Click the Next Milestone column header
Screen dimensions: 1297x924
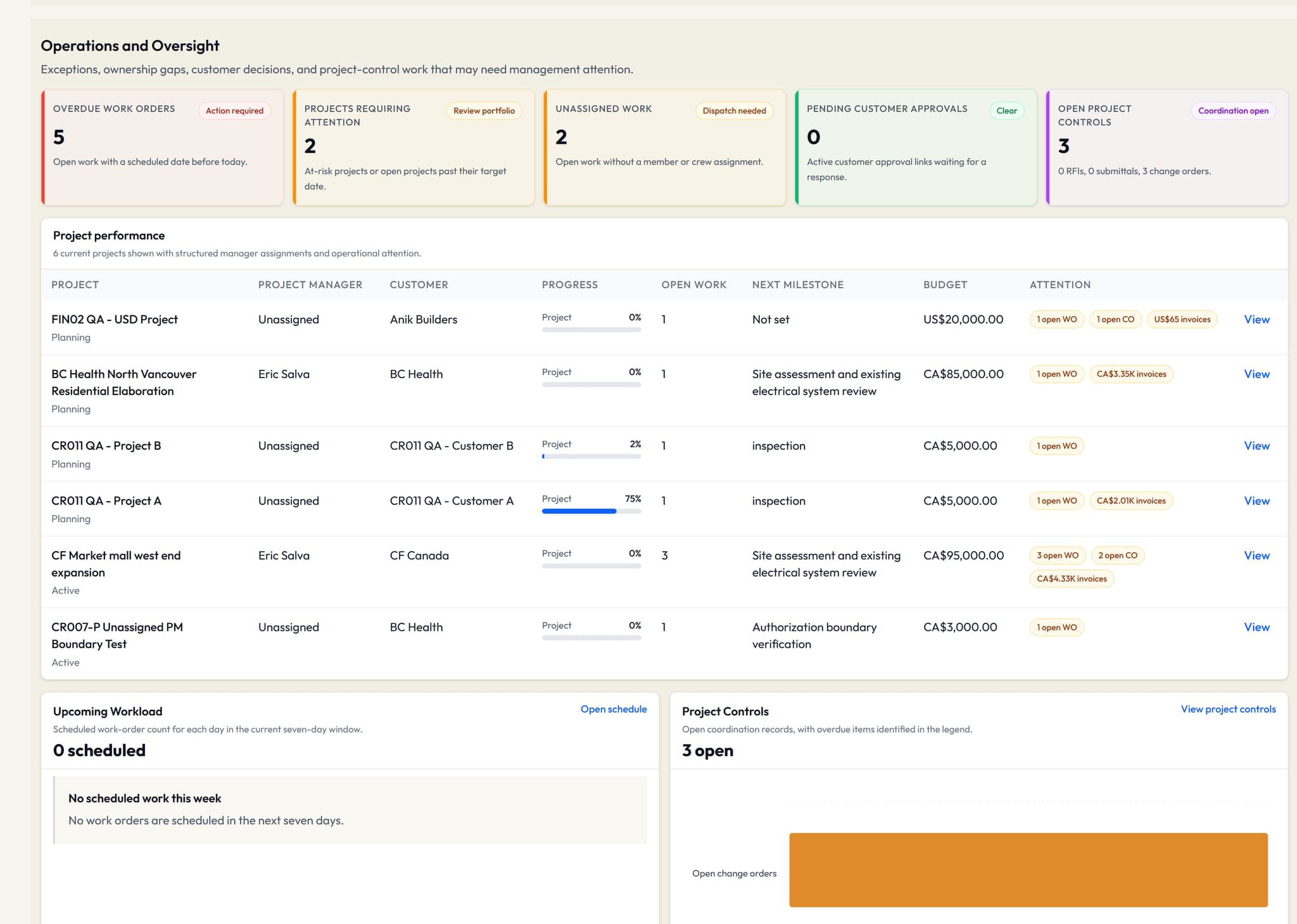(x=798, y=285)
